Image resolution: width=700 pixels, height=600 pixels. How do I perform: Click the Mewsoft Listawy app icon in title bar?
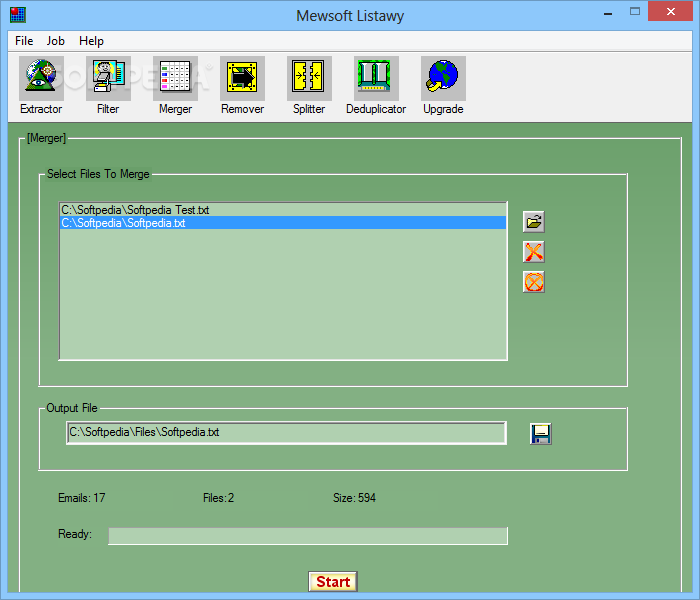click(x=18, y=15)
